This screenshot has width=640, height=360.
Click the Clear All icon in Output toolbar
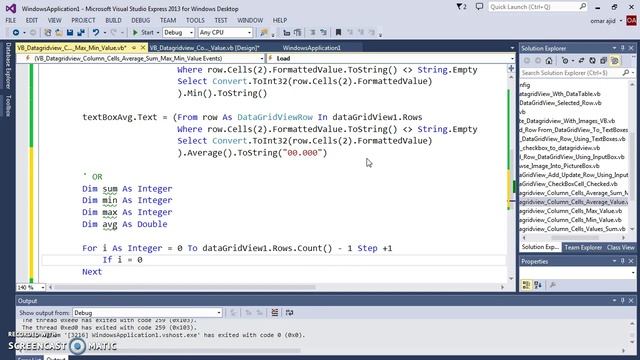[x=275, y=313]
